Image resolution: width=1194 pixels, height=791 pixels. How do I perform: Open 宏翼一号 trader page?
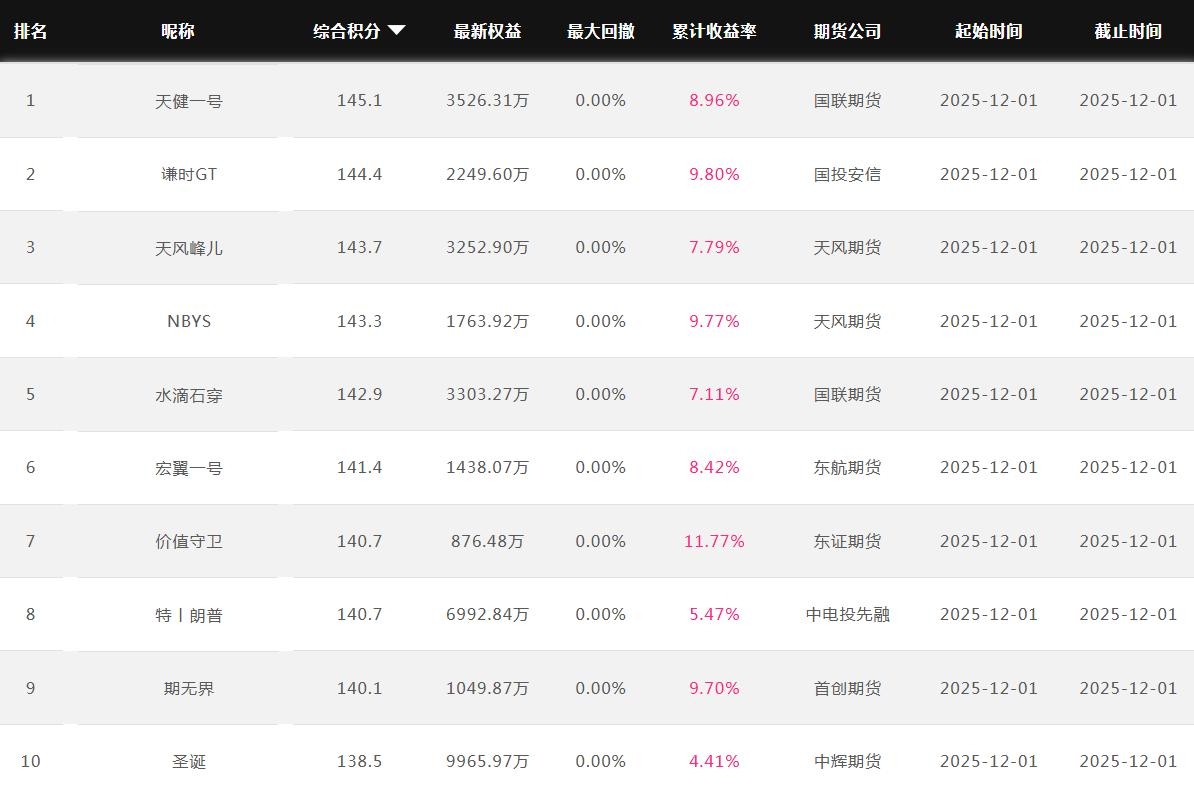click(188, 468)
